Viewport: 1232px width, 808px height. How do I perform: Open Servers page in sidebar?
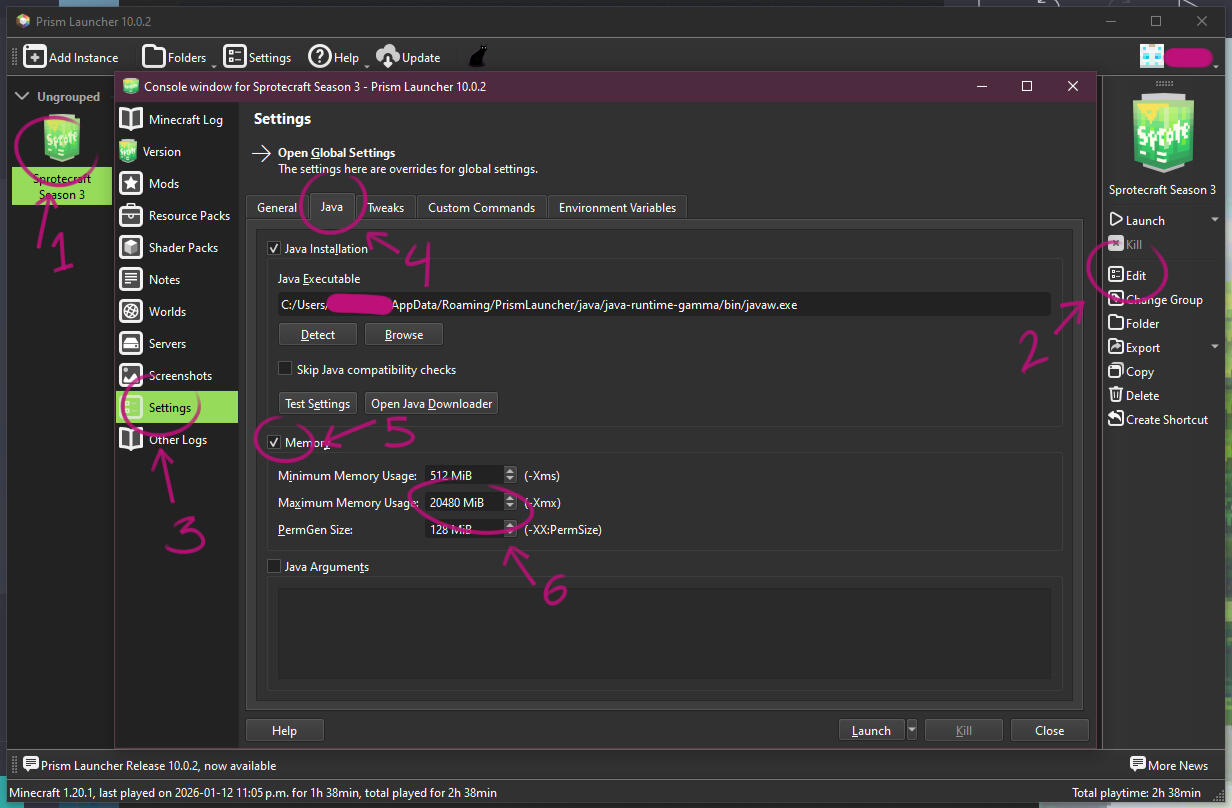pyautogui.click(x=166, y=344)
